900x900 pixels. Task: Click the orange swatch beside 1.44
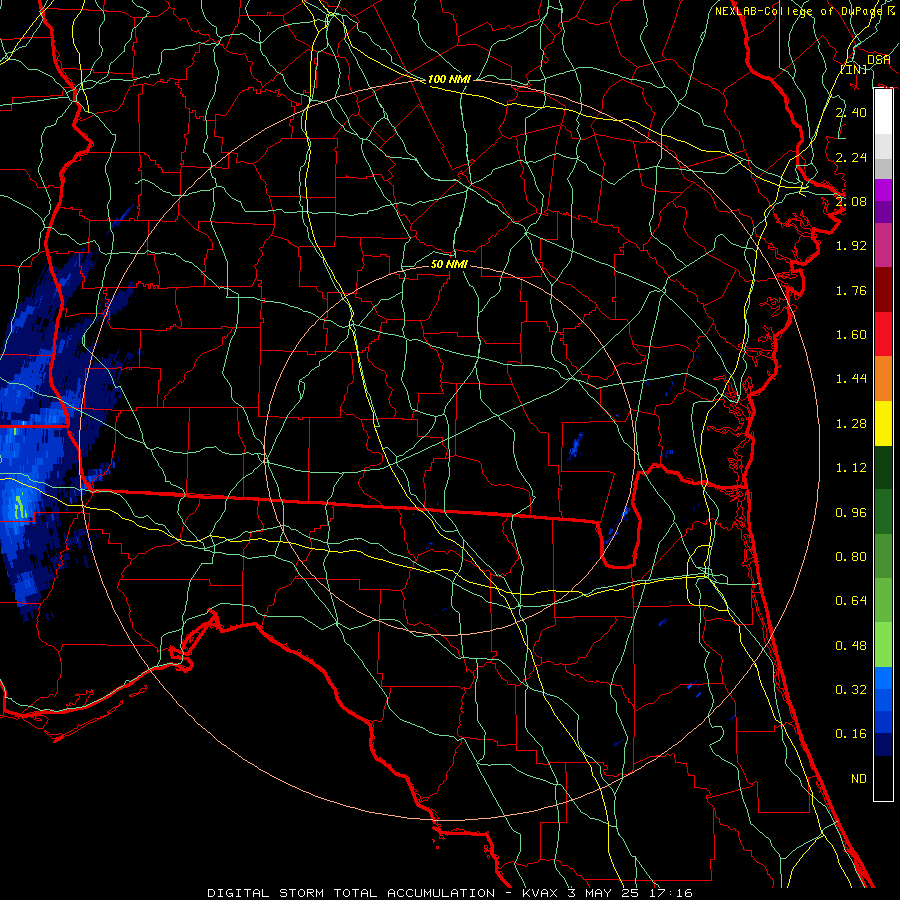pyautogui.click(x=883, y=379)
